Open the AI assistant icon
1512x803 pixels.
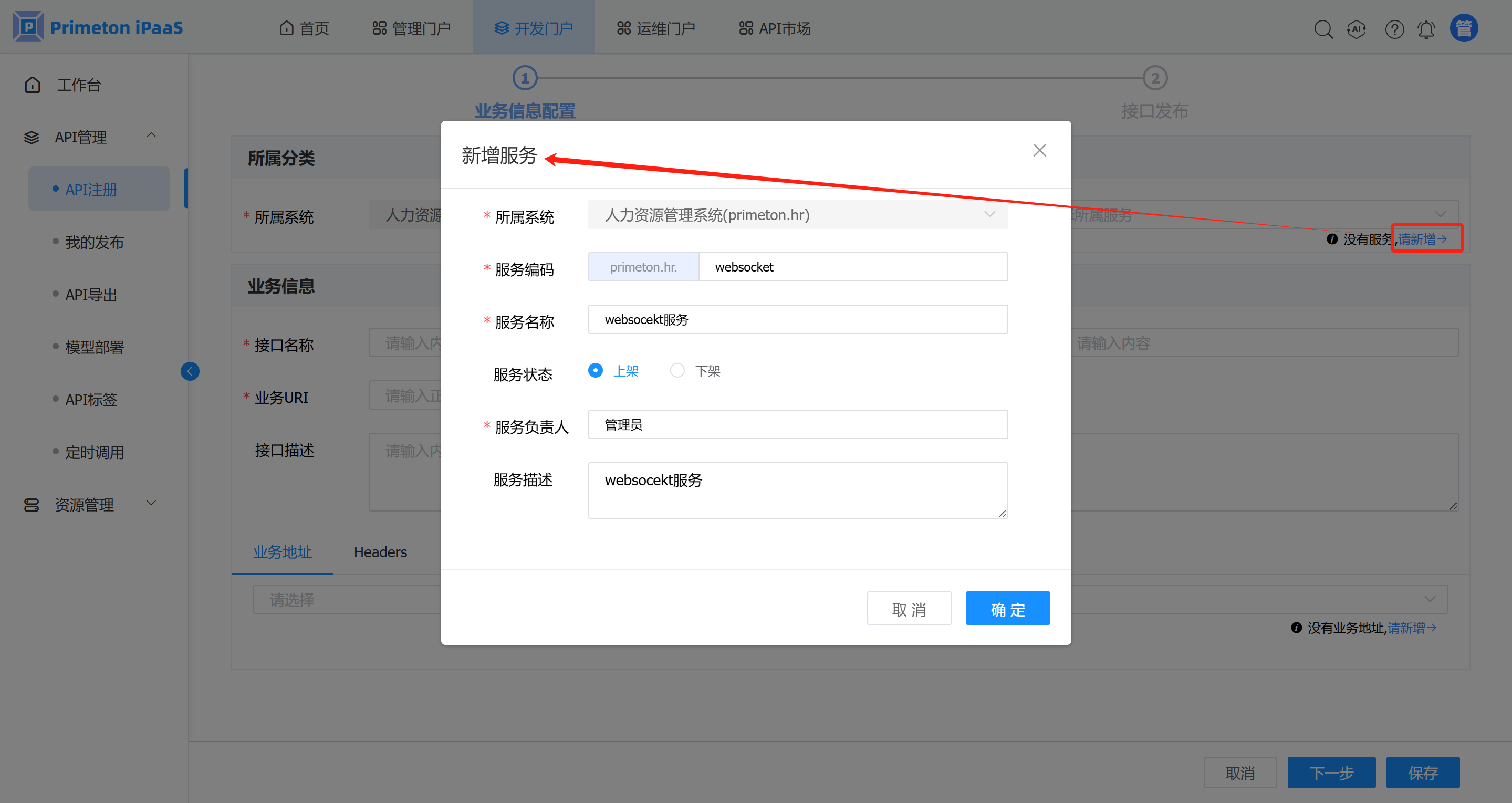click(1356, 29)
